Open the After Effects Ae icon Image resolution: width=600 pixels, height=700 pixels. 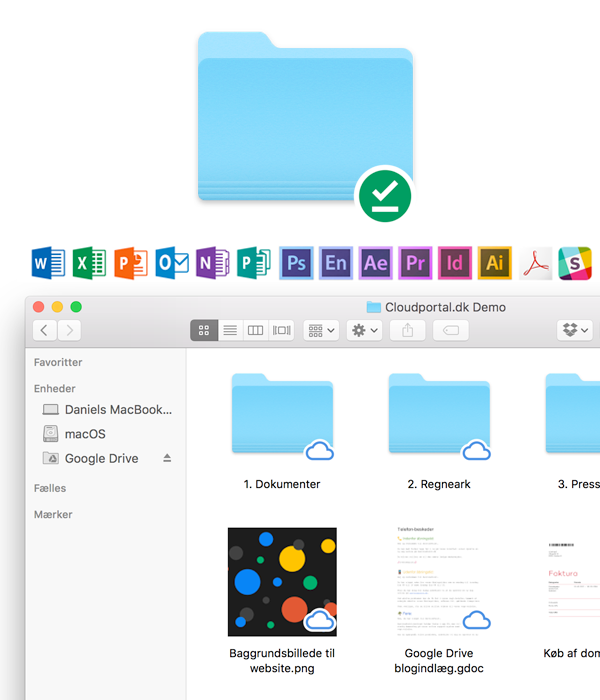(376, 263)
